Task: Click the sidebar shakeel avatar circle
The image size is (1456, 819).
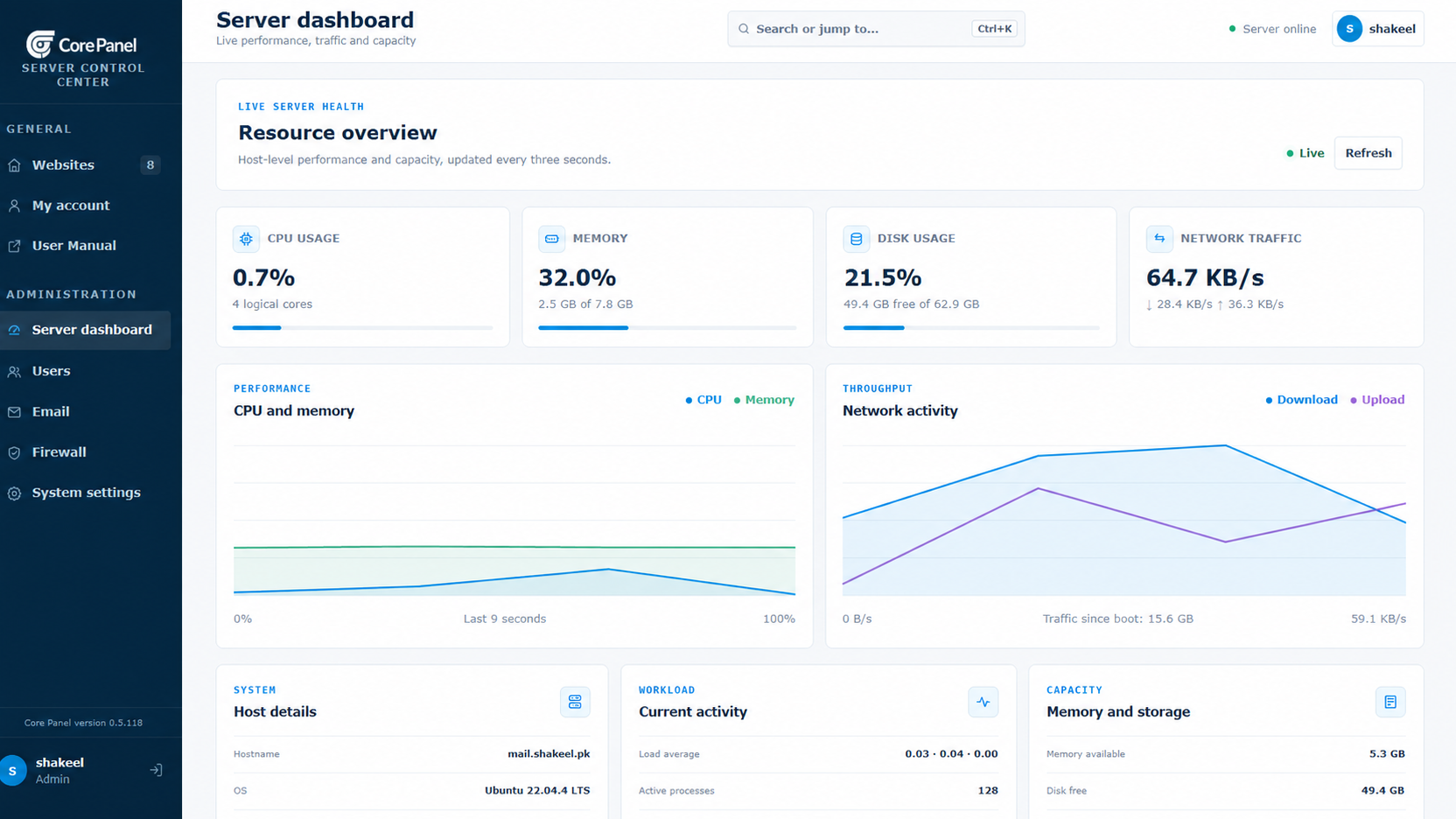Action: [13, 770]
